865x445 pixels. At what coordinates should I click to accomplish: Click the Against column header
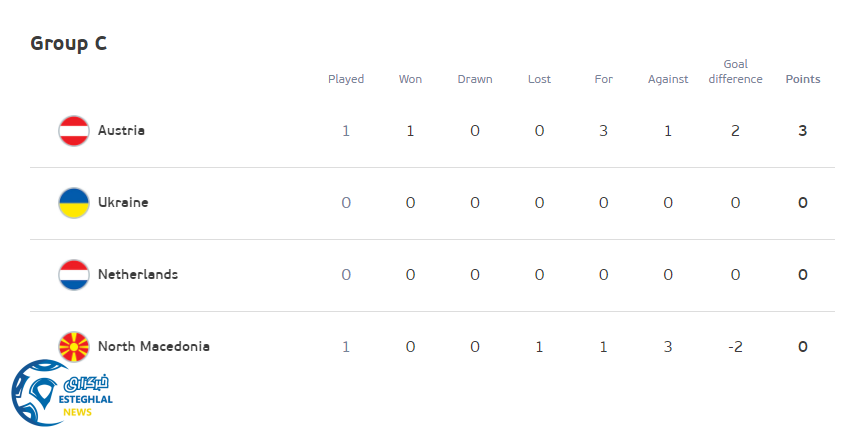(x=668, y=79)
